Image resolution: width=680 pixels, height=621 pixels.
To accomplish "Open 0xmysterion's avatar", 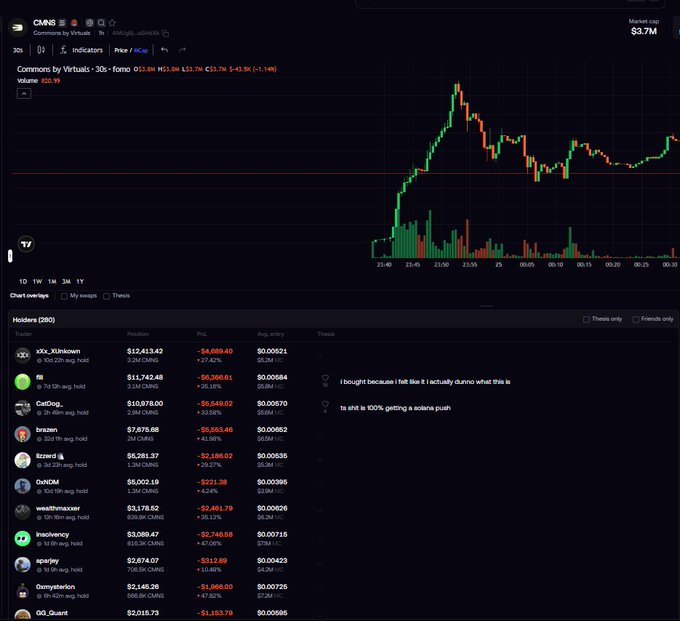I will pos(23,591).
